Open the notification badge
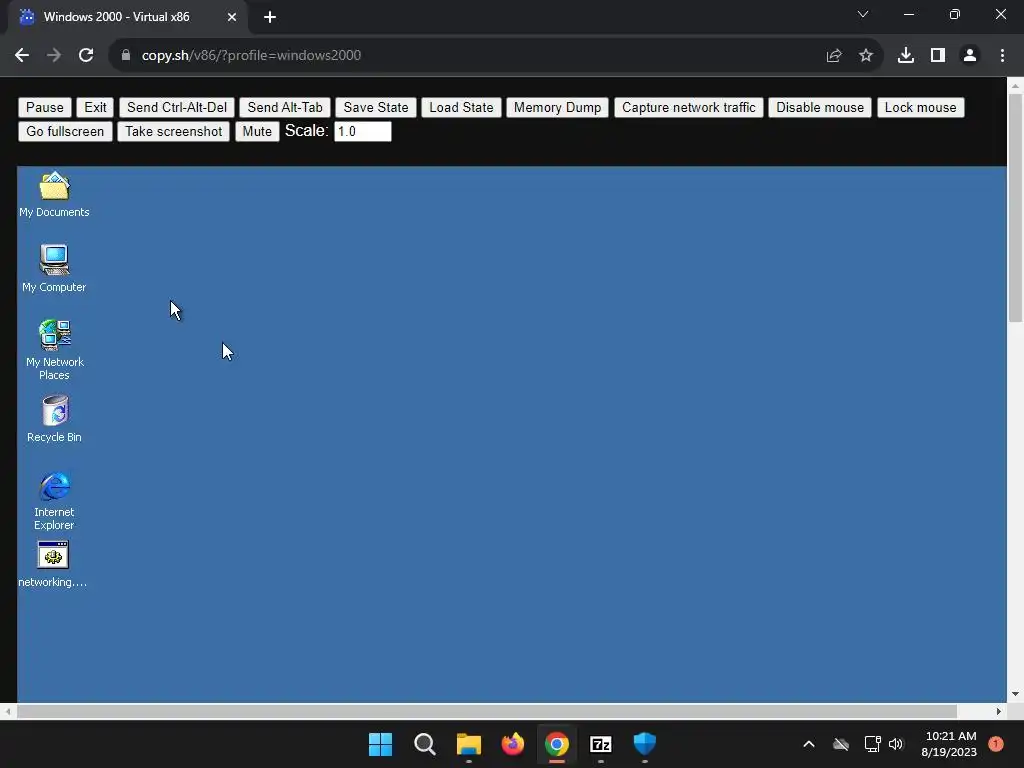This screenshot has width=1024, height=768. point(996,744)
